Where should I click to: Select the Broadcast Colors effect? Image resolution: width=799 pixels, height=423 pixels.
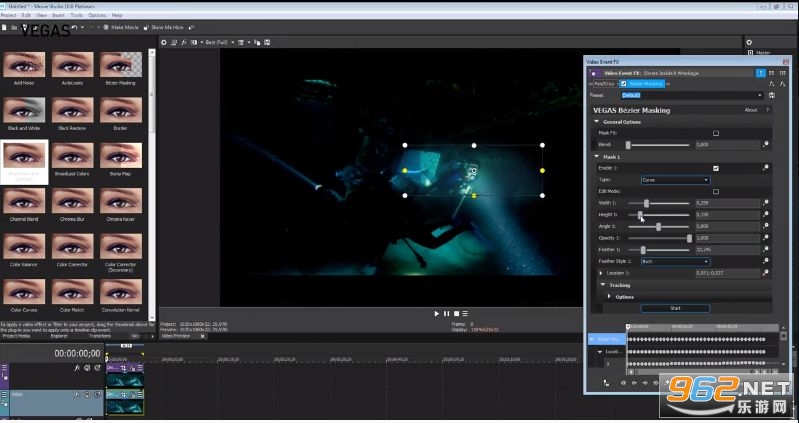point(72,155)
